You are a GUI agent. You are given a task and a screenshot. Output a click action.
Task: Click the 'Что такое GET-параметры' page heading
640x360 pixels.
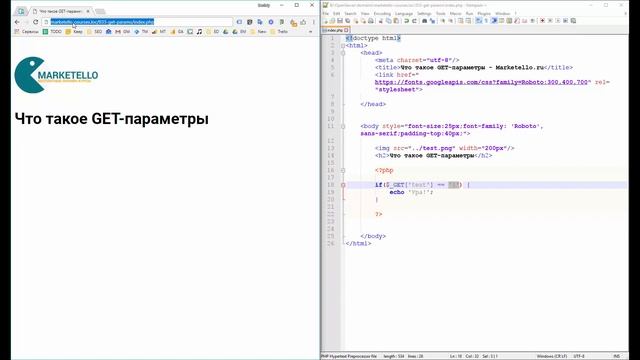[x=111, y=119]
